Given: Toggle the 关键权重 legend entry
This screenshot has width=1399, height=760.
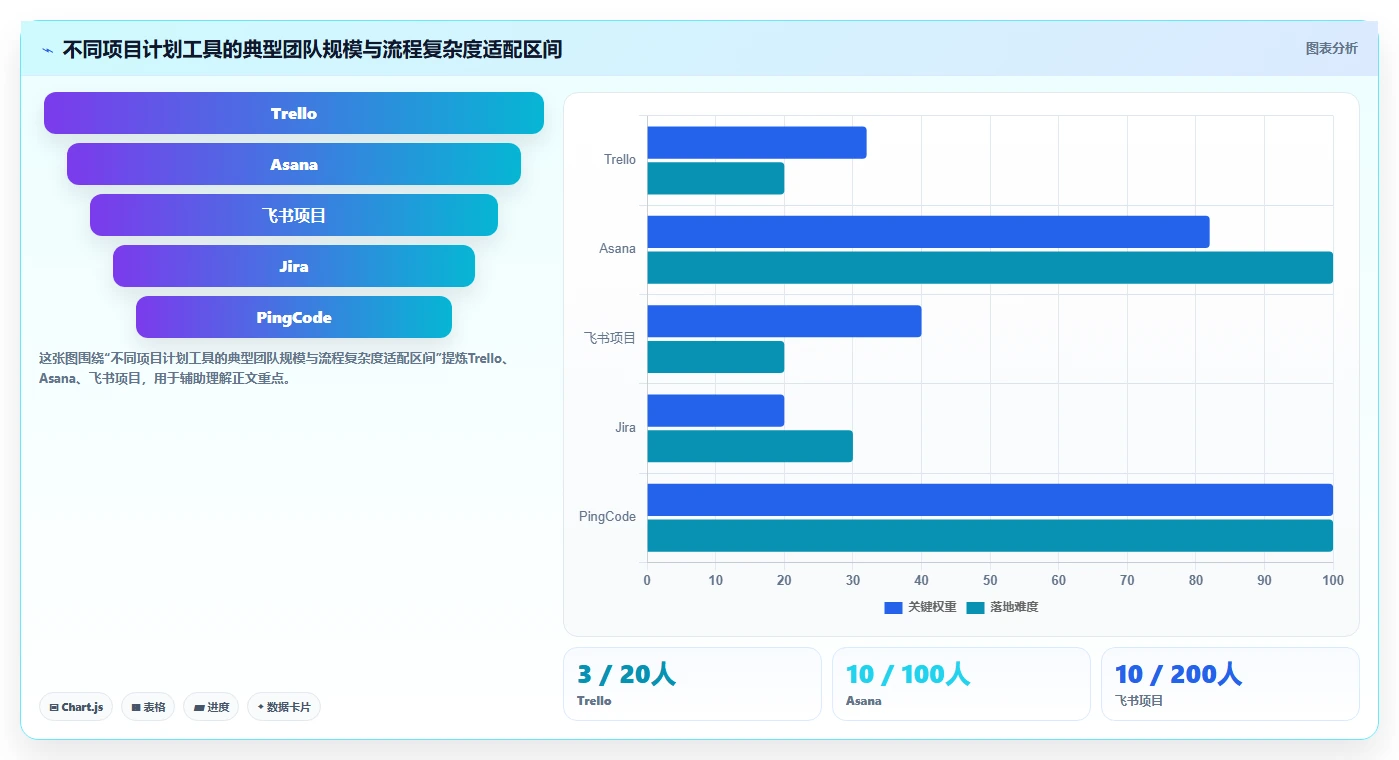Looking at the screenshot, I should click(x=920, y=607).
